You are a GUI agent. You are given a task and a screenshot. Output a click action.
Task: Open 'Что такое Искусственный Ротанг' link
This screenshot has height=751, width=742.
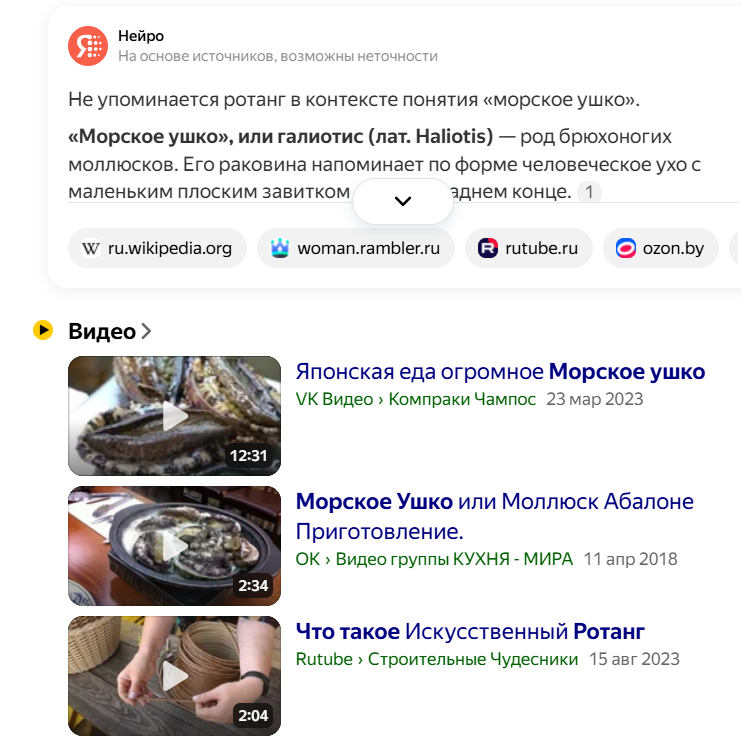coord(470,632)
